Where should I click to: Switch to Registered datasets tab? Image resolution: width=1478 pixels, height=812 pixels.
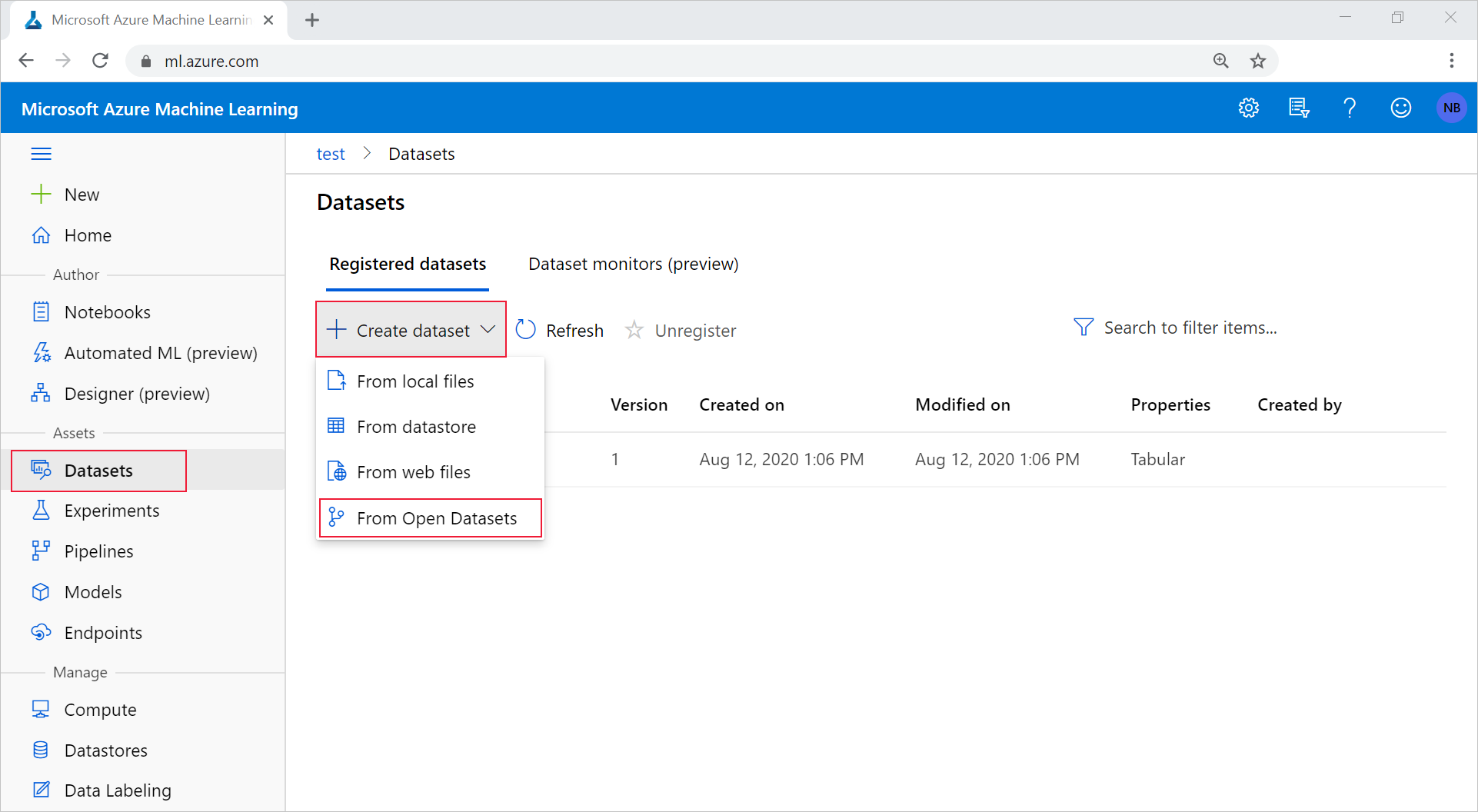(408, 265)
